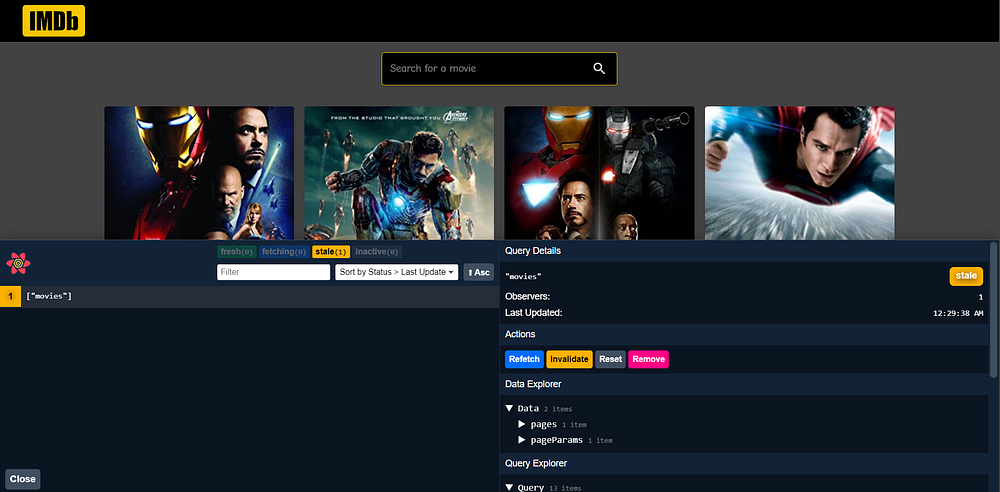The width and height of the screenshot is (1000, 492).
Task: Toggle the inactive(0) status filter
Action: pyautogui.click(x=377, y=251)
